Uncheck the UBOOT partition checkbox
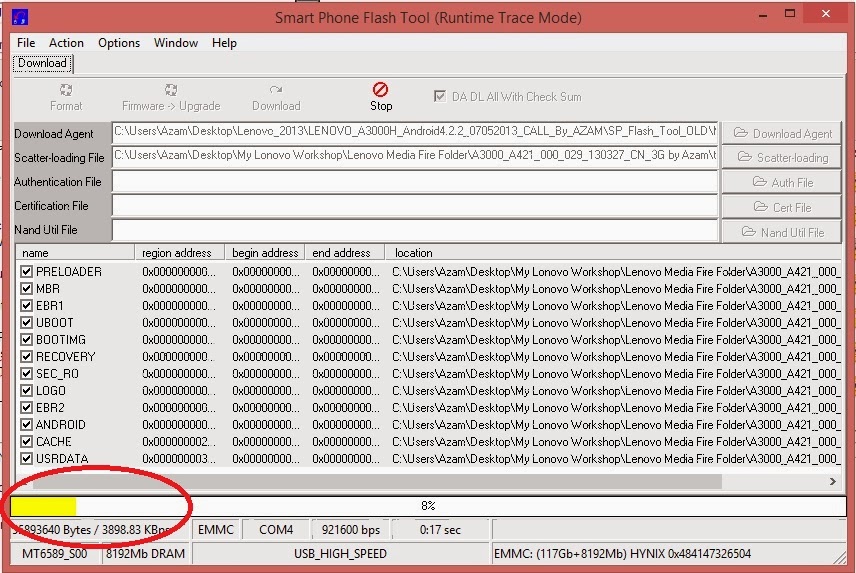856x573 pixels. [x=26, y=323]
